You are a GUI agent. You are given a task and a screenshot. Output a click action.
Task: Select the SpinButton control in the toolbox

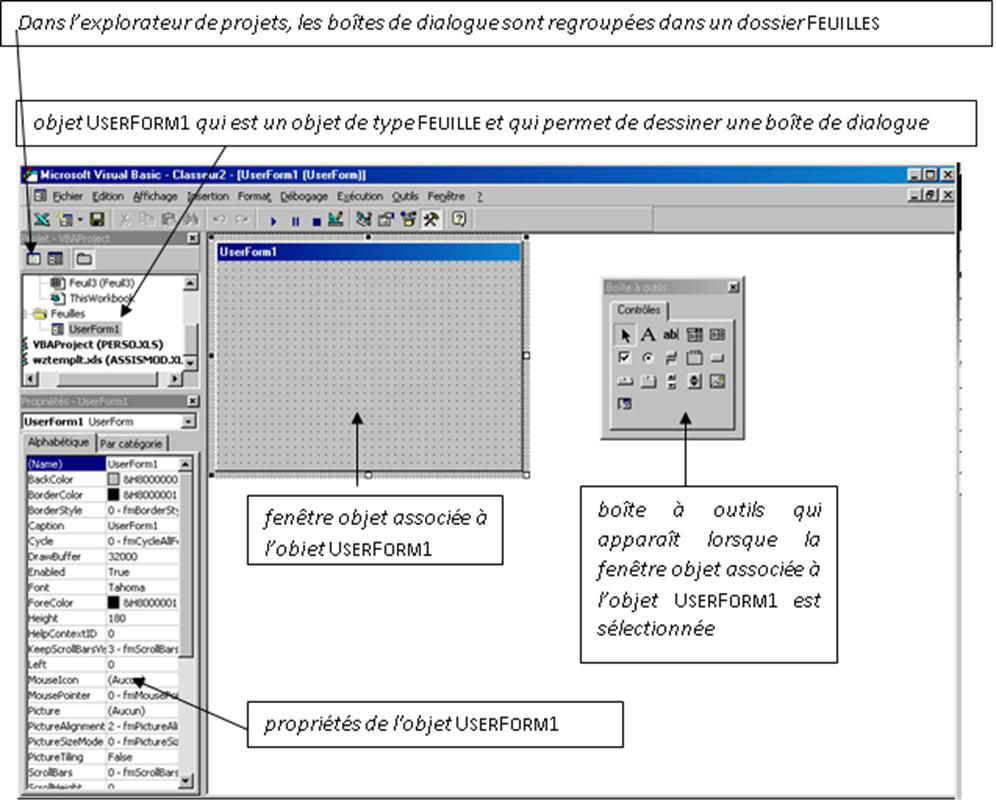pos(694,381)
